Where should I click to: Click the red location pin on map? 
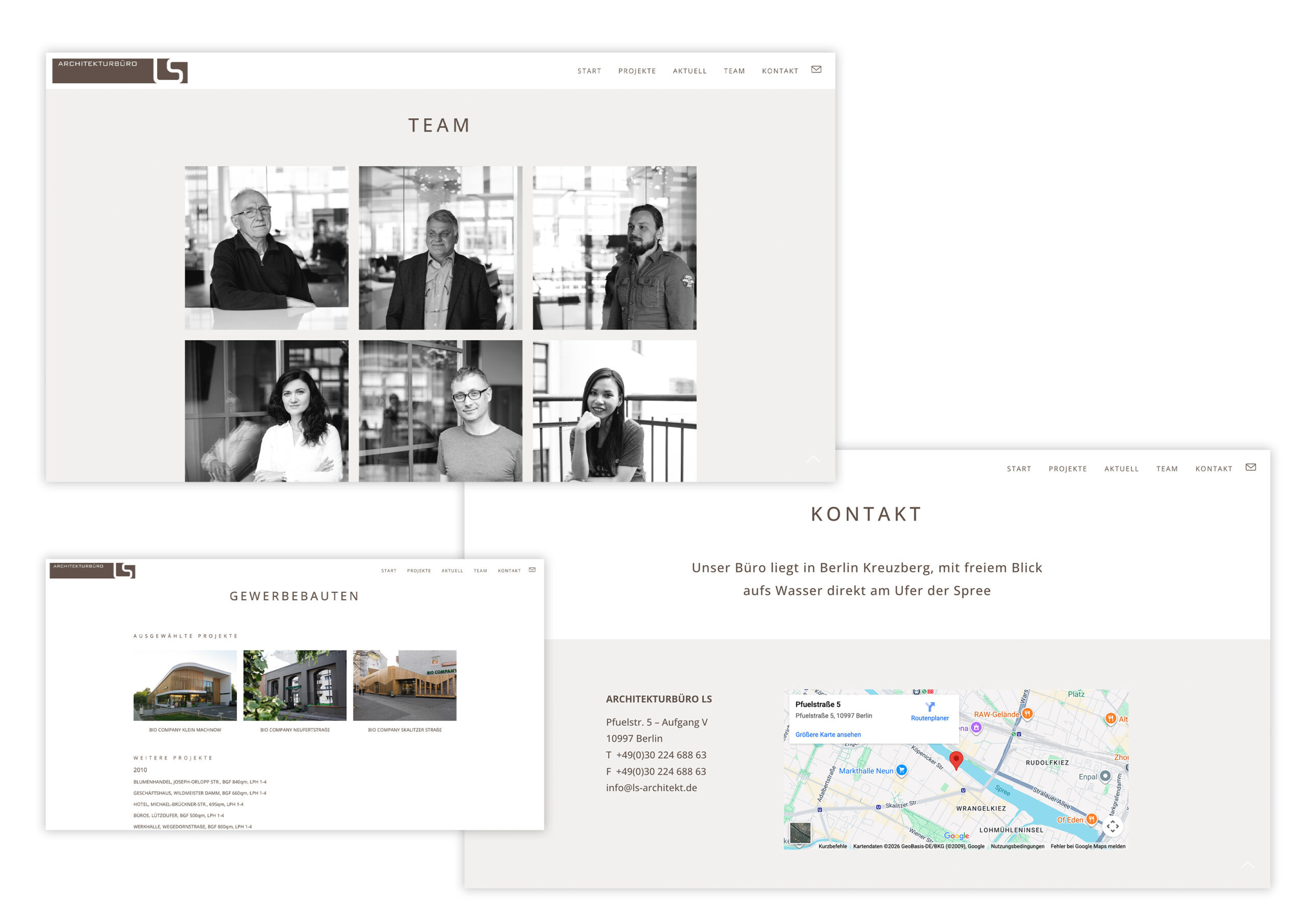click(956, 759)
